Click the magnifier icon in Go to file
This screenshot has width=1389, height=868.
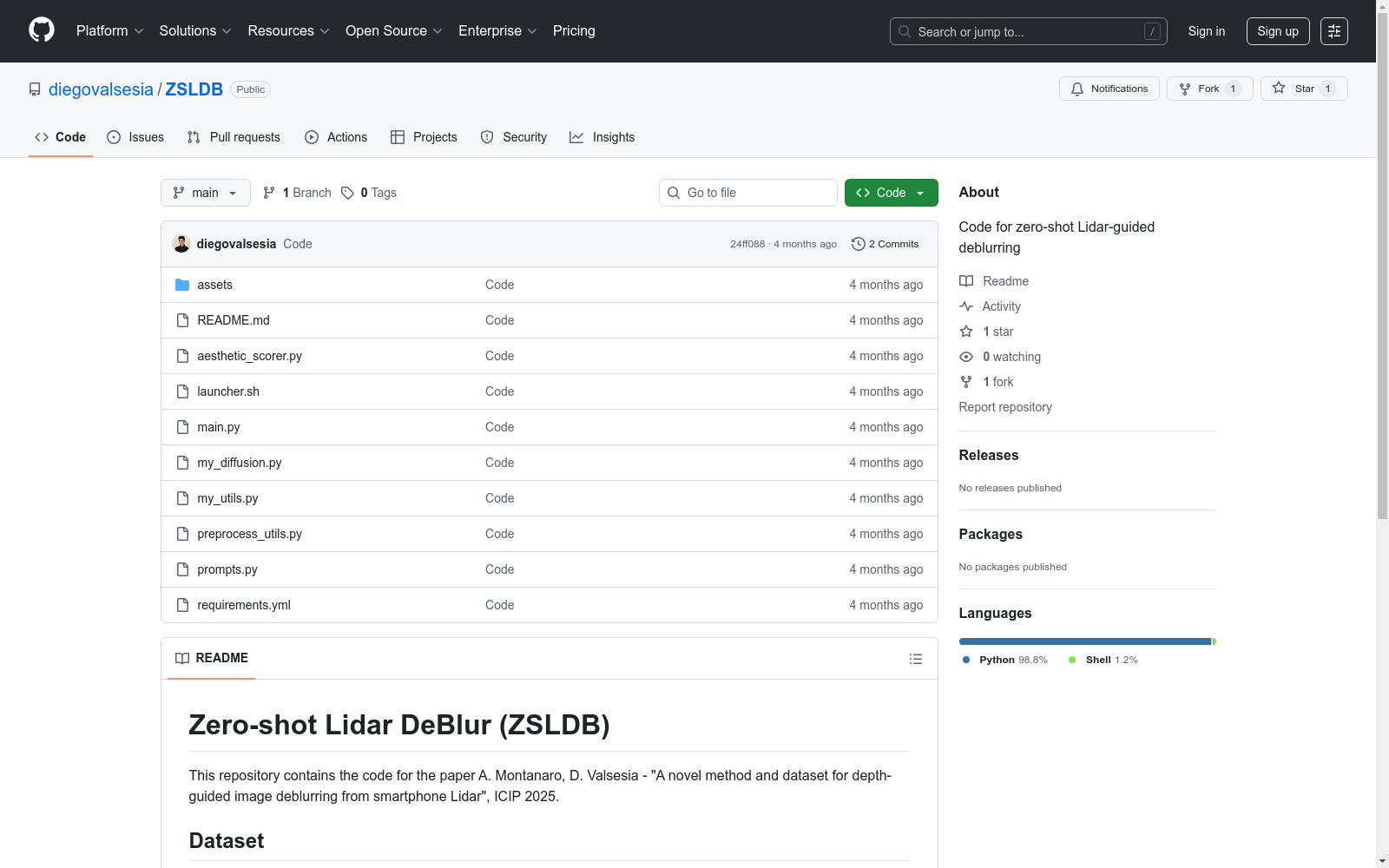(674, 193)
